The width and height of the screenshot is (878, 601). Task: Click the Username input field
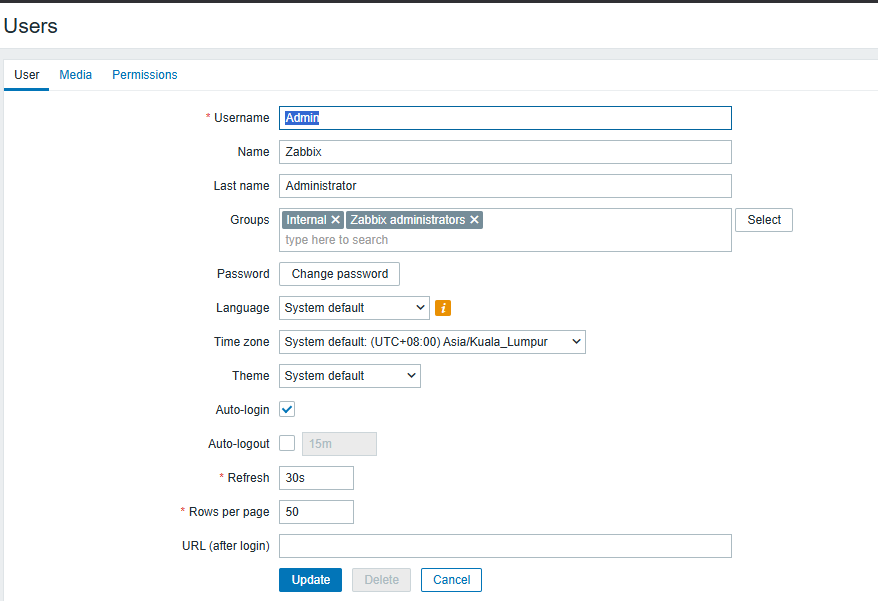505,118
